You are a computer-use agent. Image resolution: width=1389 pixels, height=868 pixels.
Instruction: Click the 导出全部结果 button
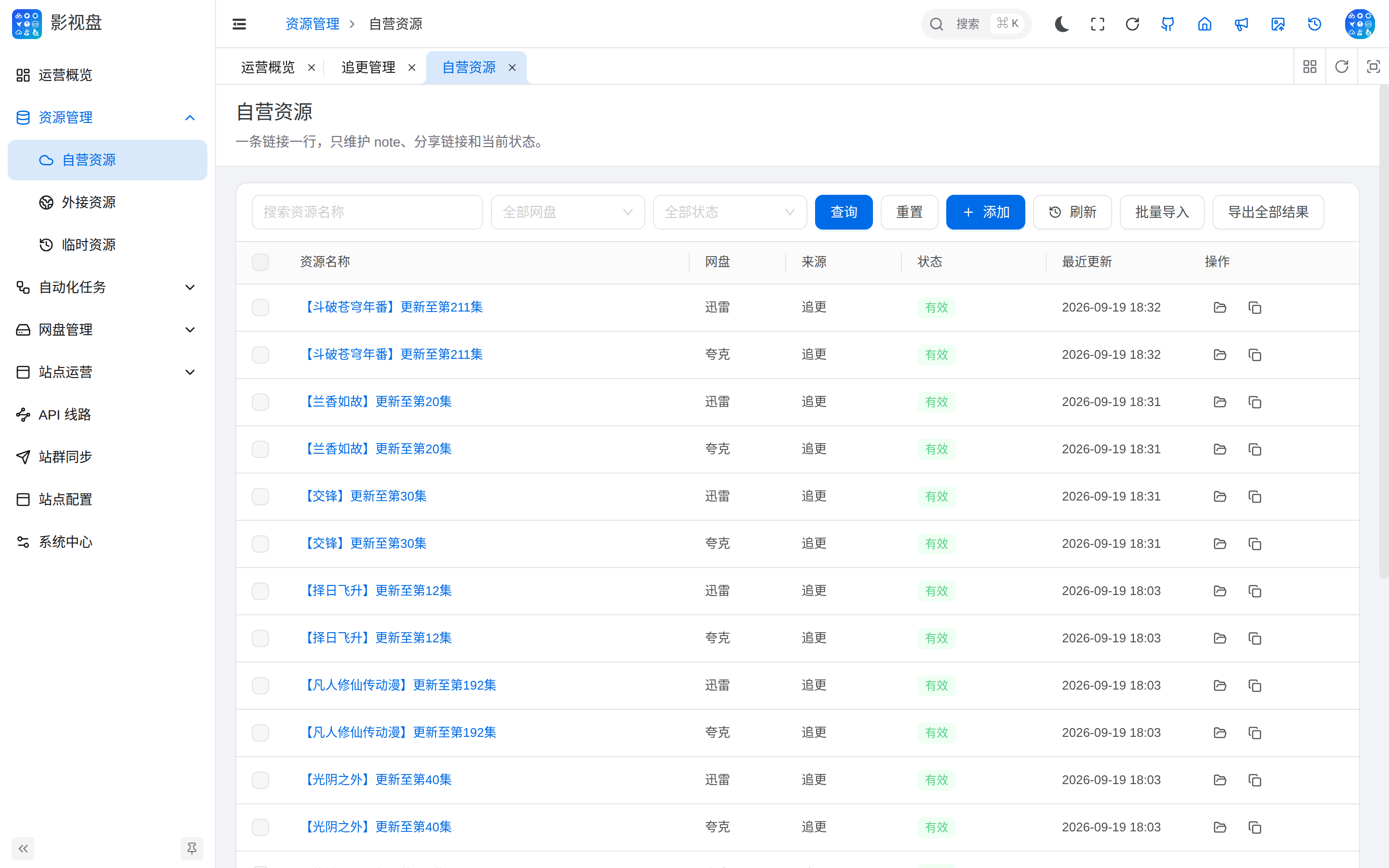point(1268,212)
